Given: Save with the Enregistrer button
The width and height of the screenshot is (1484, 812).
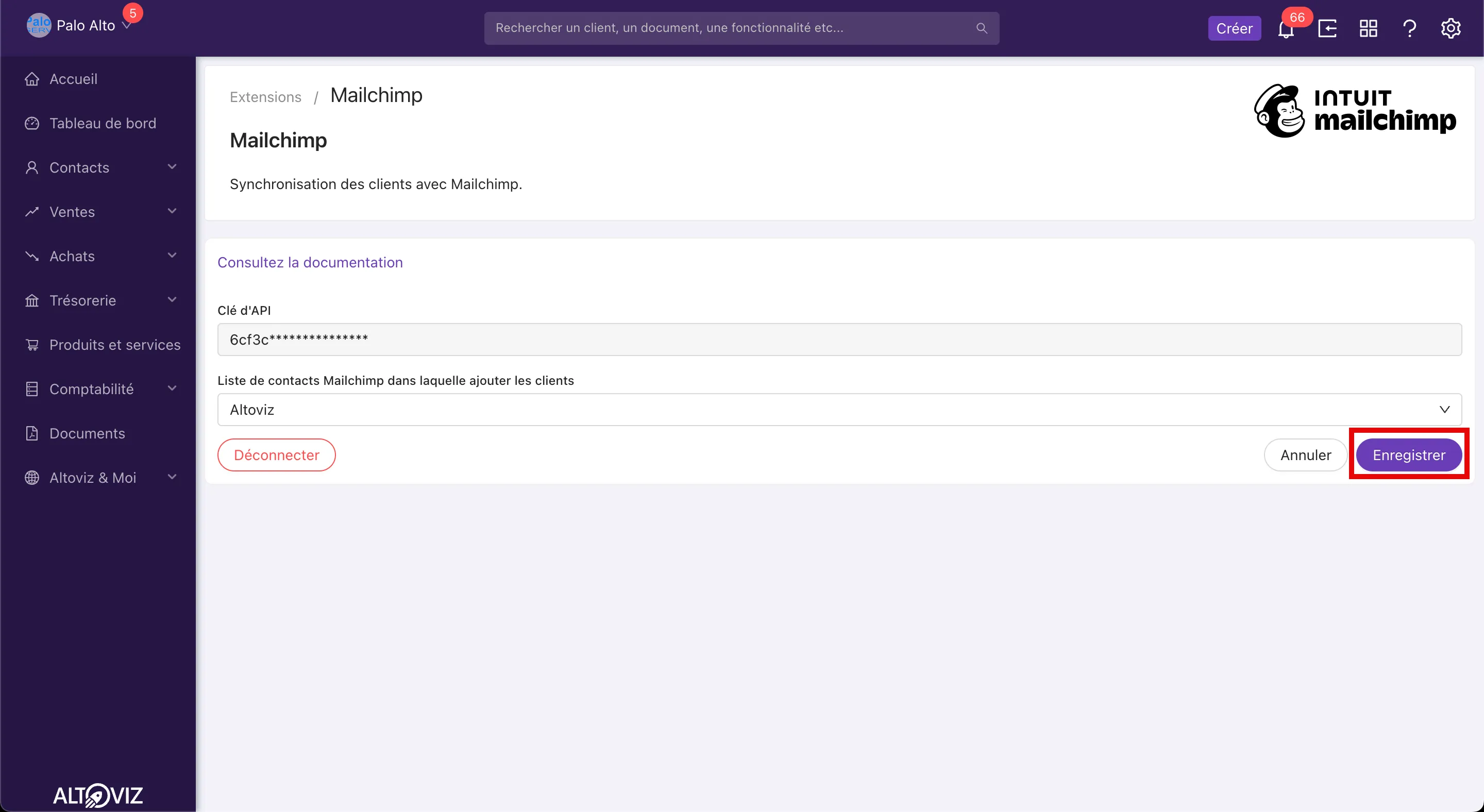Looking at the screenshot, I should (1409, 455).
